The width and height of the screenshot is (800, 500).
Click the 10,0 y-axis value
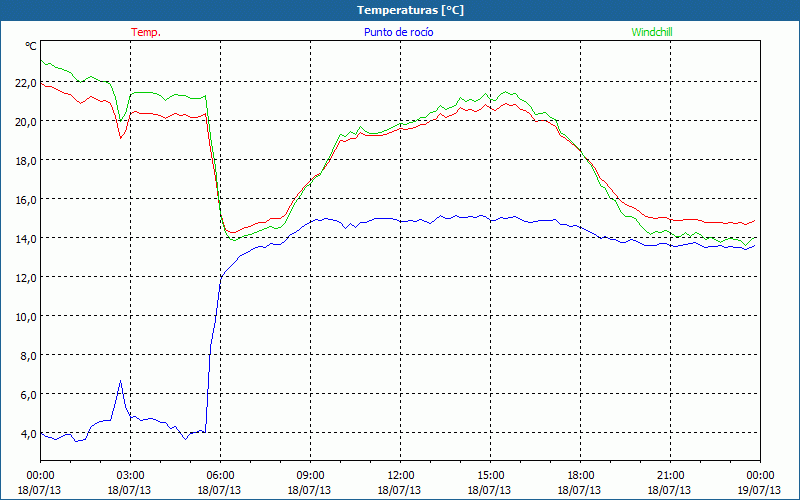tap(26, 317)
